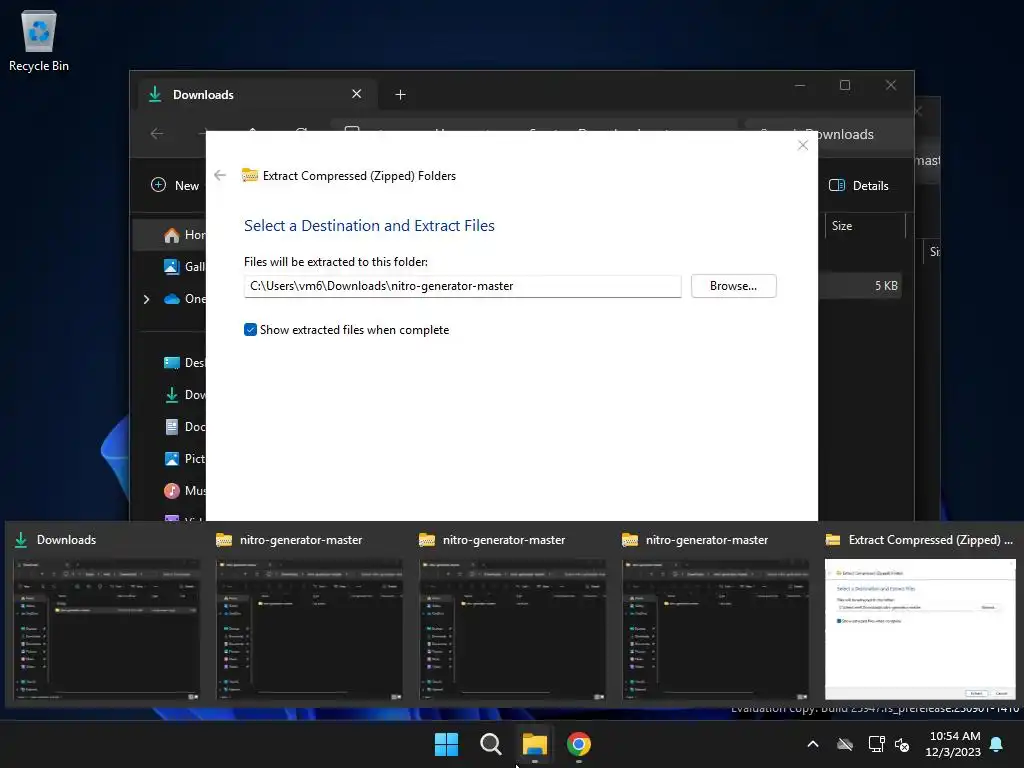Open the Recycle Bin desktop icon
The width and height of the screenshot is (1024, 768).
[x=39, y=40]
